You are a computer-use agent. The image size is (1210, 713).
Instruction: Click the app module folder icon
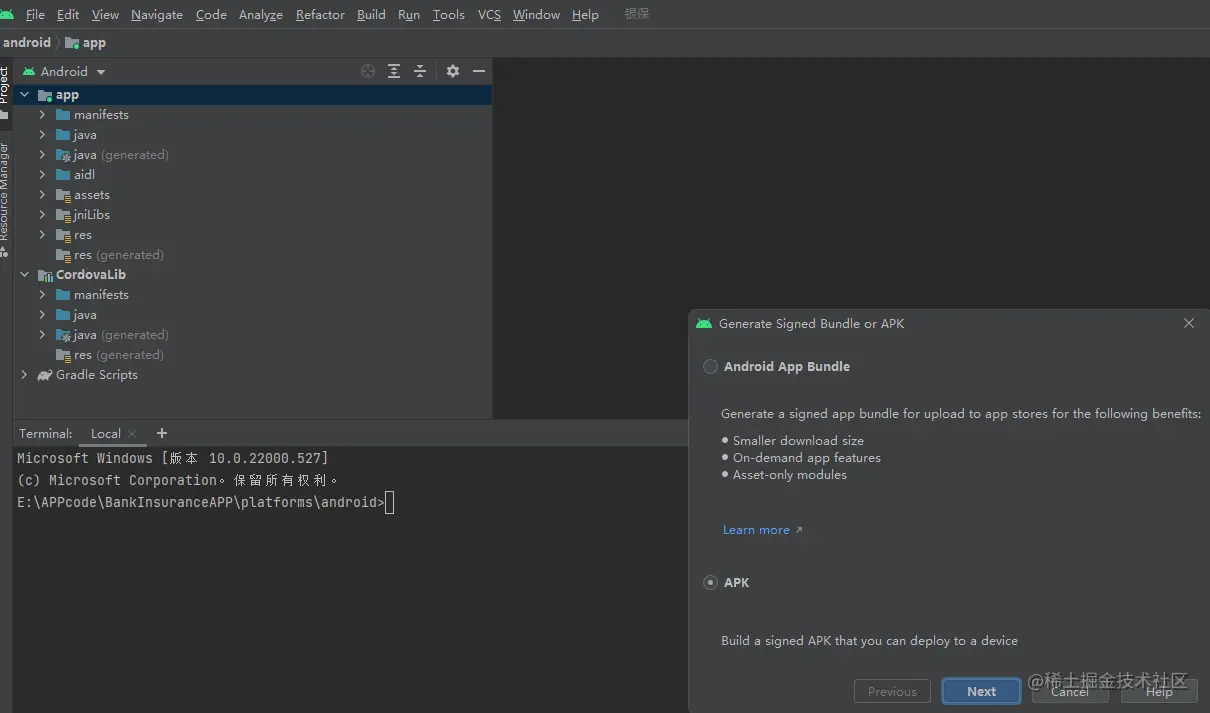pos(45,95)
